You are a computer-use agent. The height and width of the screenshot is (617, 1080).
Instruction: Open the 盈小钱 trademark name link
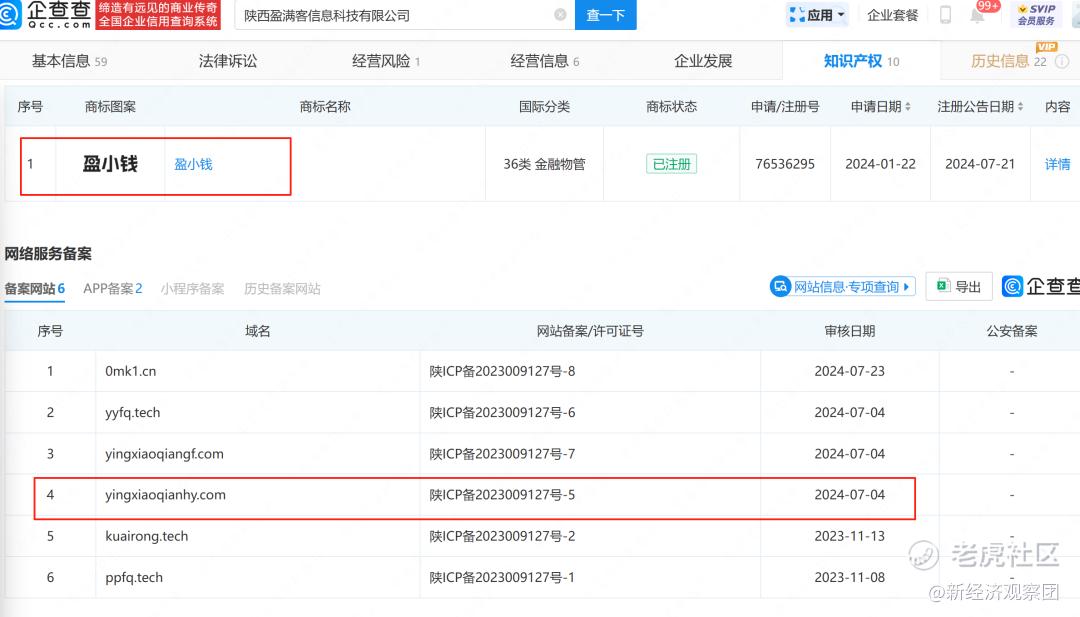click(x=193, y=164)
